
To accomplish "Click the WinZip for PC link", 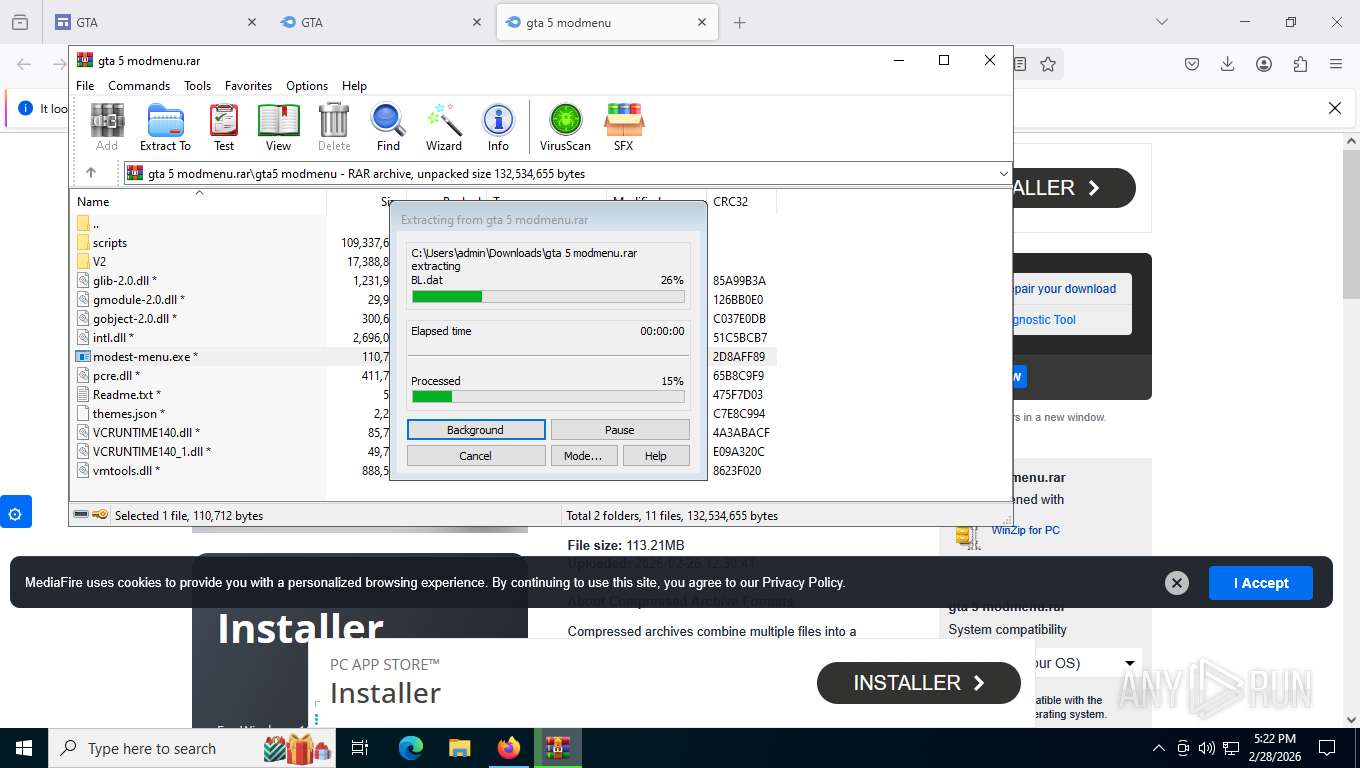I will pos(1025,530).
